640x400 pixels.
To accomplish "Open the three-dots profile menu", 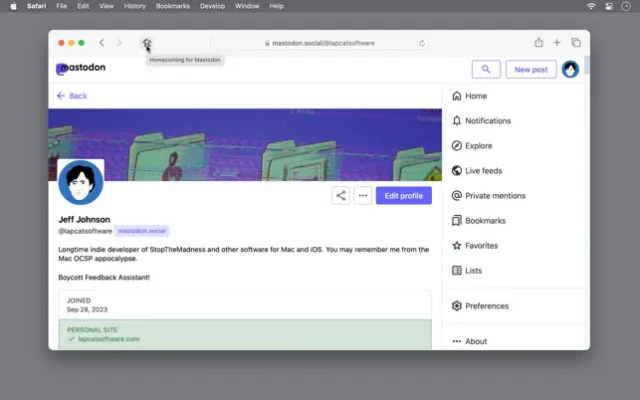I will point(363,196).
